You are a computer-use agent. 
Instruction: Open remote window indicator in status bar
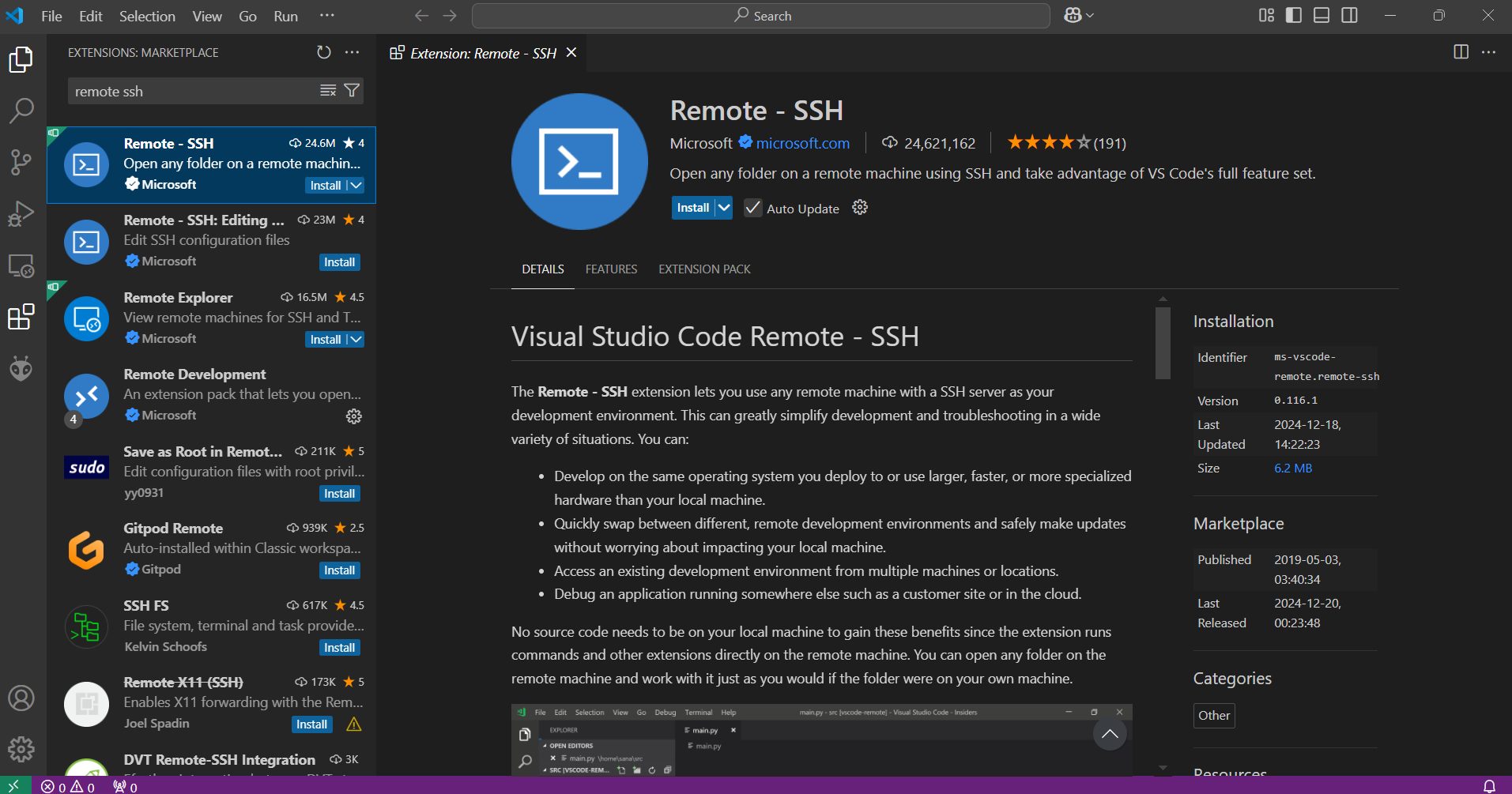click(15, 786)
